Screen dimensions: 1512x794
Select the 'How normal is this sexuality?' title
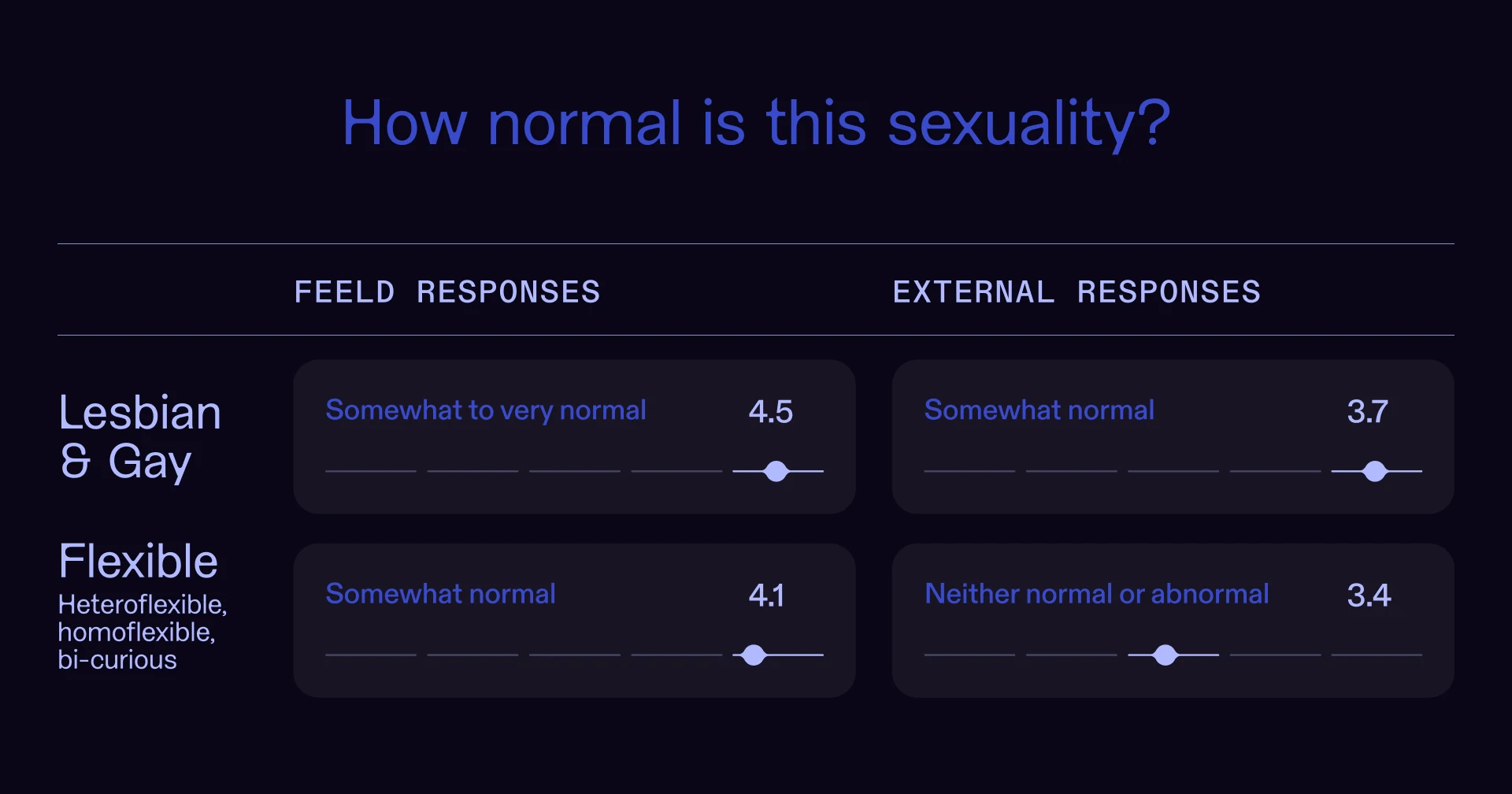point(756,123)
